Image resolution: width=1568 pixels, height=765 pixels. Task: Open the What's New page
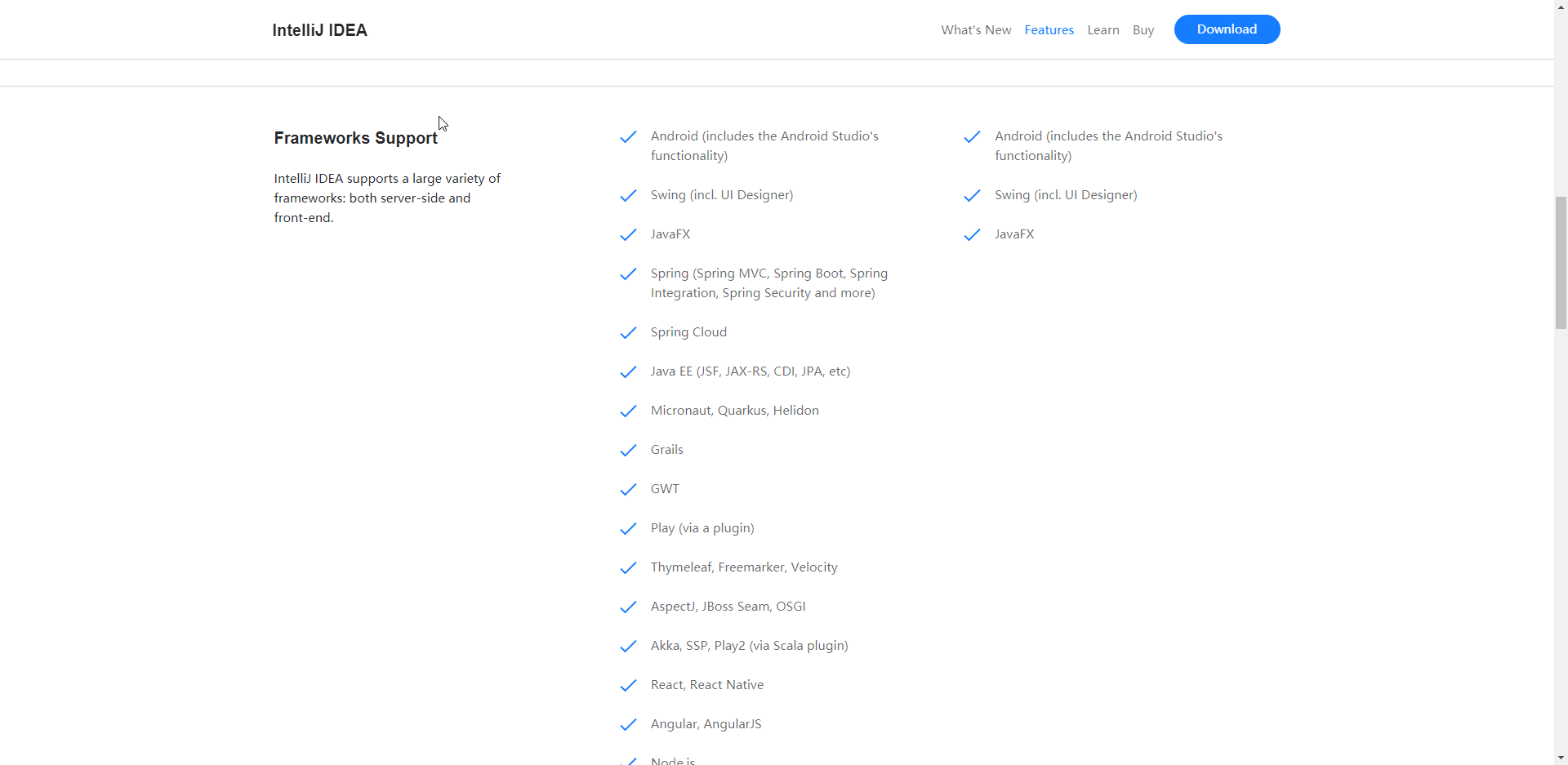tap(976, 30)
